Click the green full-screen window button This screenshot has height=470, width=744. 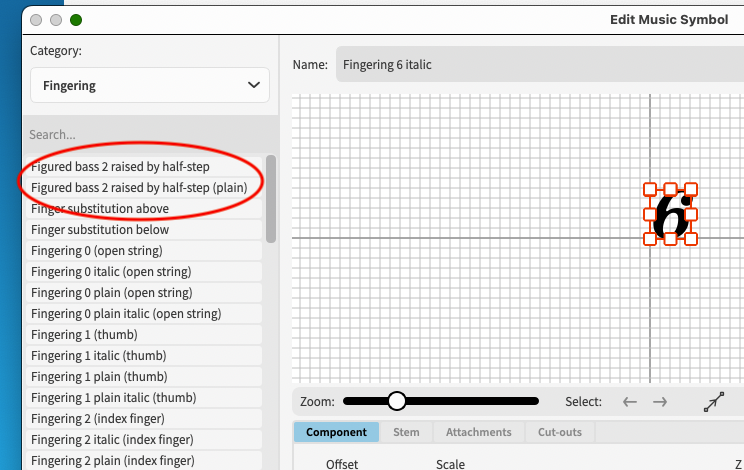coord(76,19)
